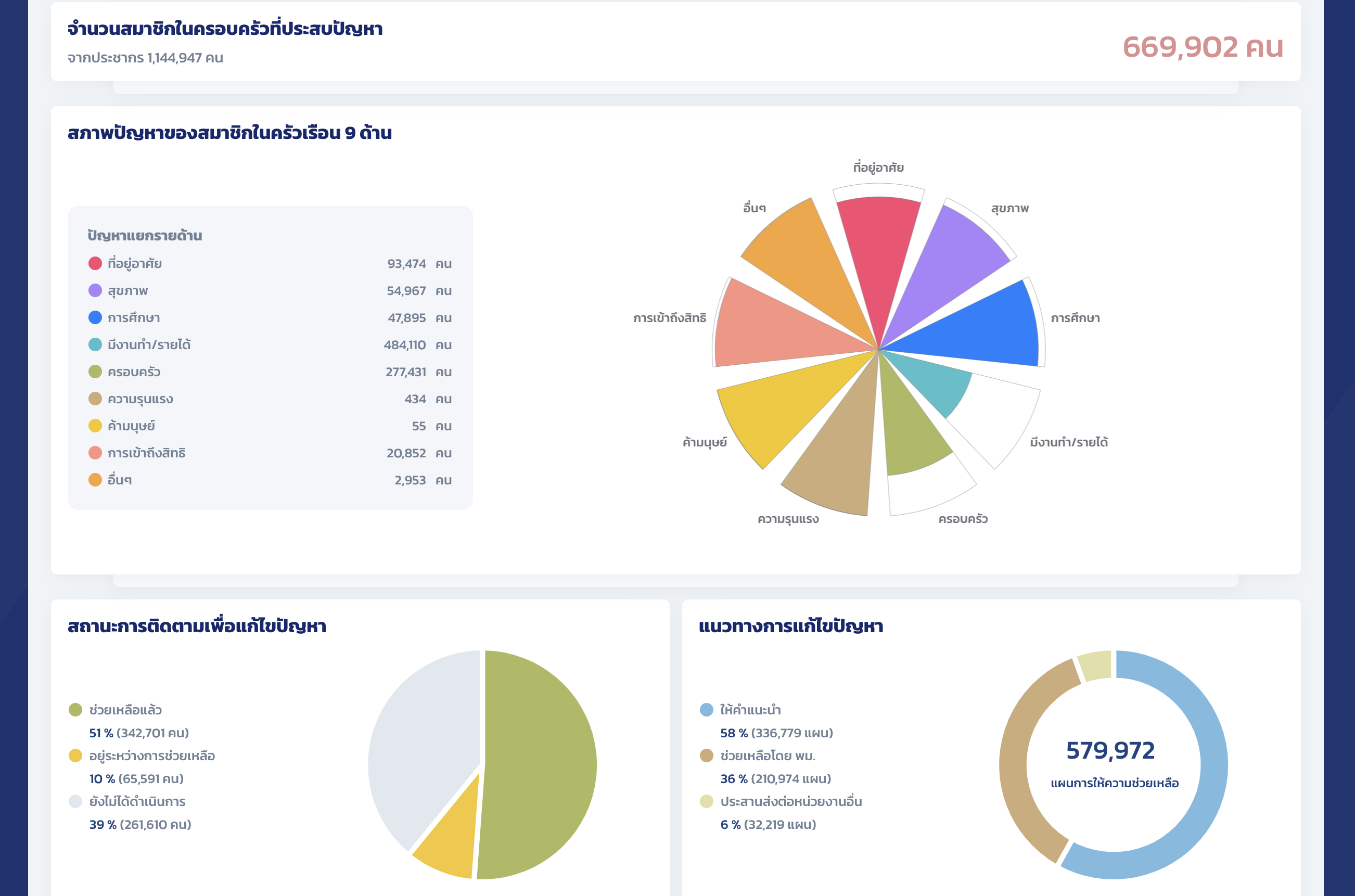Click the ประสานส่งต่อหน่วยงานอื่น legend label
Image resolution: width=1355 pixels, height=896 pixels.
790,801
